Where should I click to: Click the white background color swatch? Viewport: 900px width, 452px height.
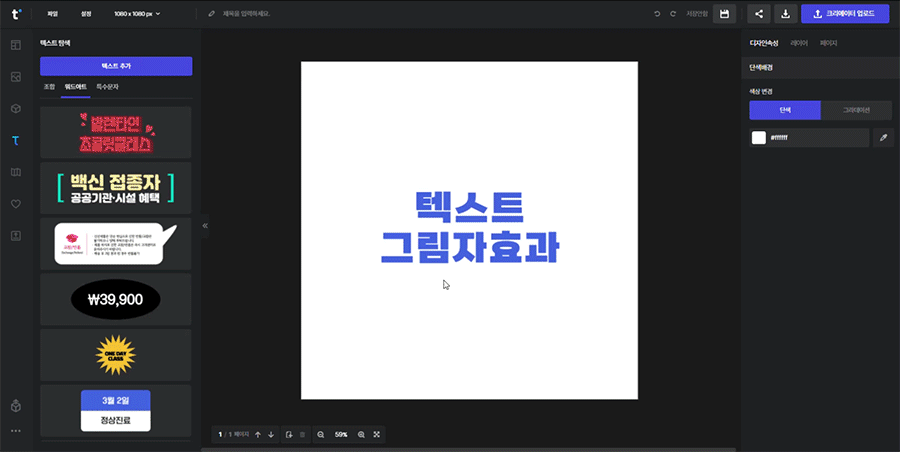[759, 138]
